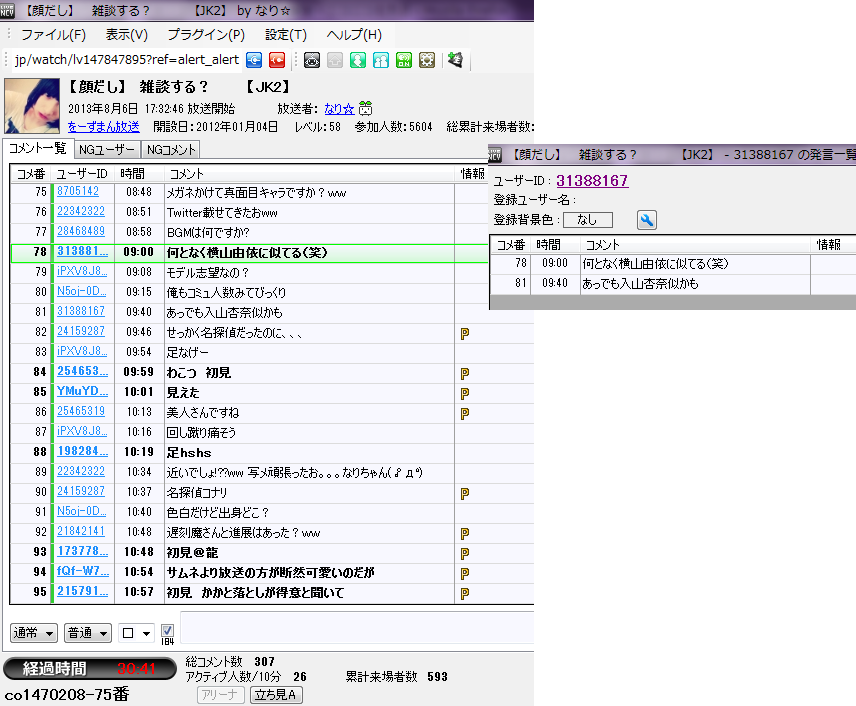Switch to the NGコメント tab
Screen dimensions: 856x706
[x=170, y=149]
